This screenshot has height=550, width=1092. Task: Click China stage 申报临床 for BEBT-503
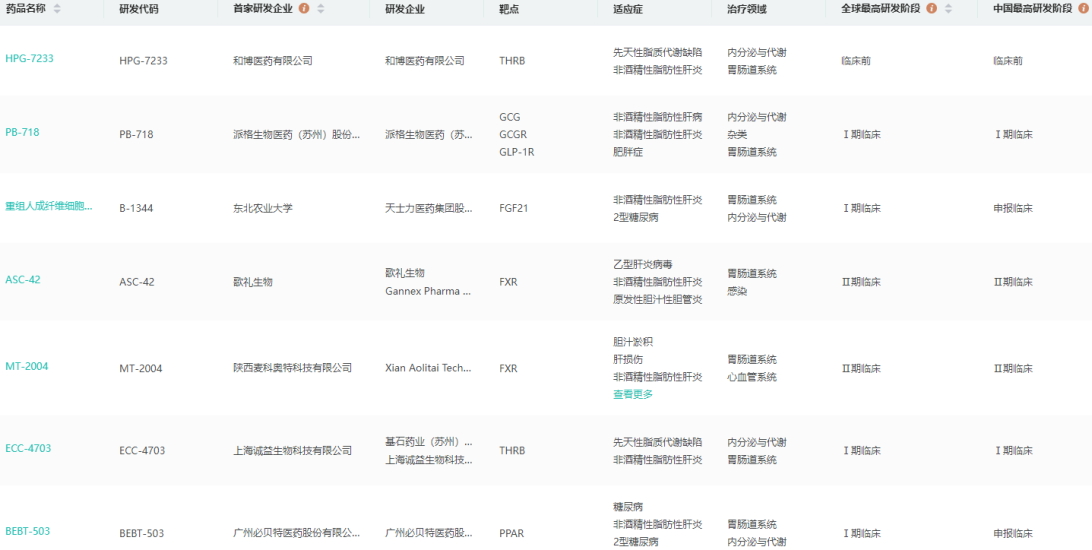click(1013, 533)
